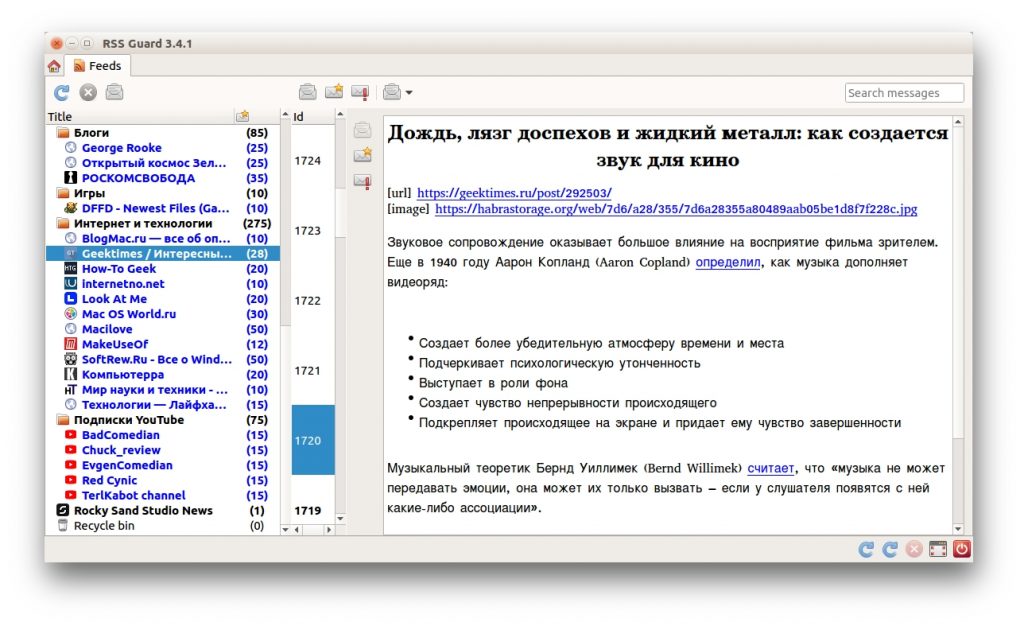Toggle the pin icon above the feed list
The height and width of the screenshot is (626, 1024).
[x=242, y=115]
